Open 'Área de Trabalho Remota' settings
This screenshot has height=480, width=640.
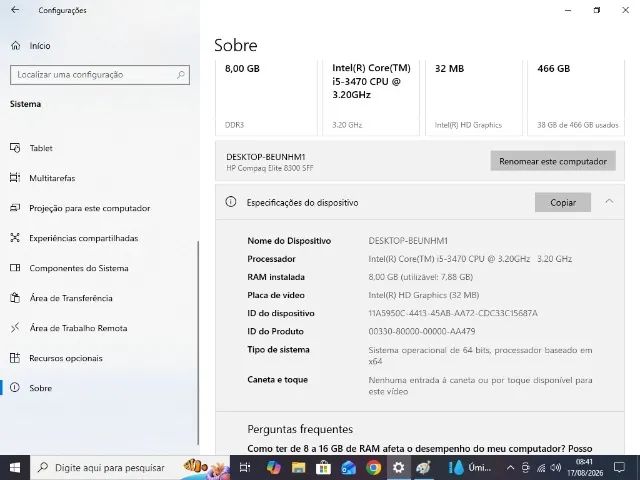(x=78, y=328)
